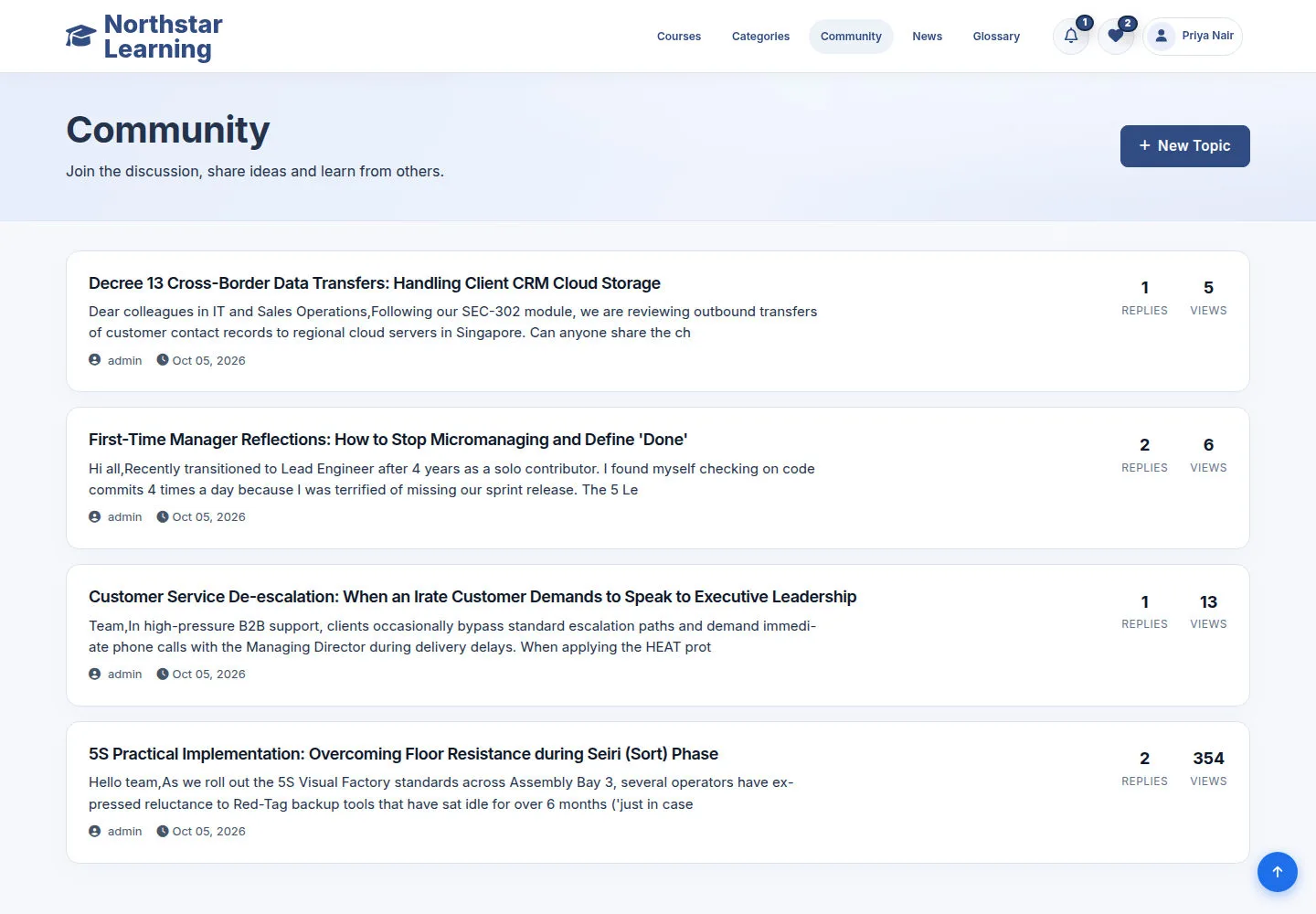This screenshot has width=1316, height=914.
Task: Open First-Time Manager Reflections topic
Action: click(x=387, y=440)
